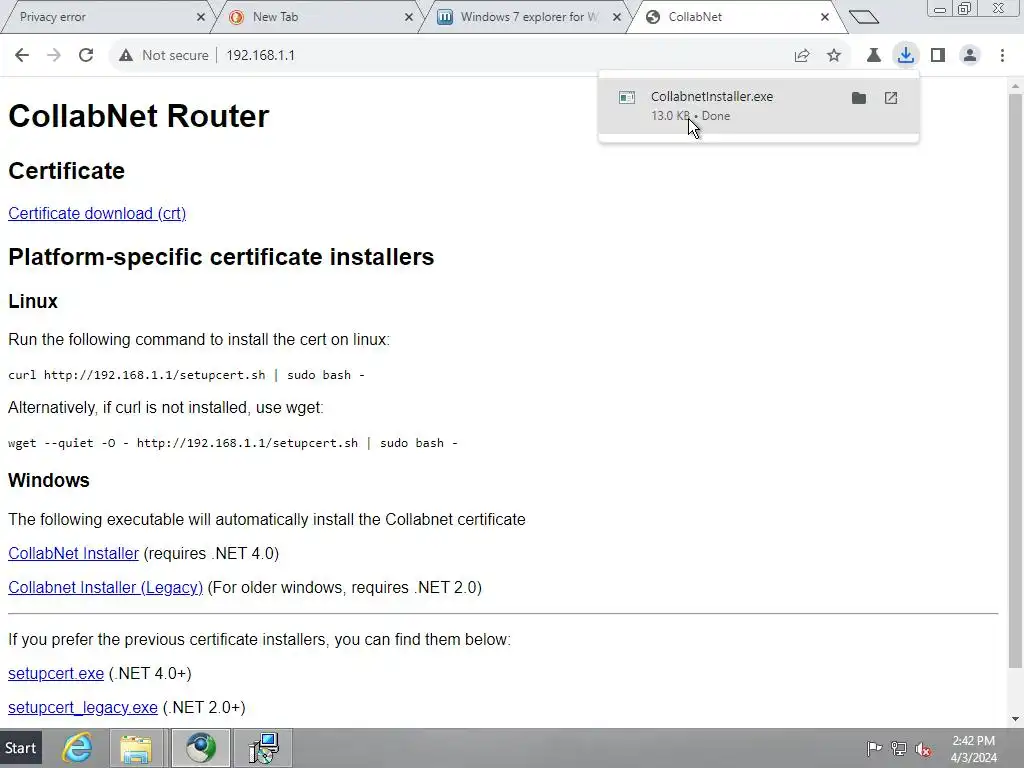The width and height of the screenshot is (1024, 768).
Task: Download the CollabNet Installer link
Action: click(73, 553)
